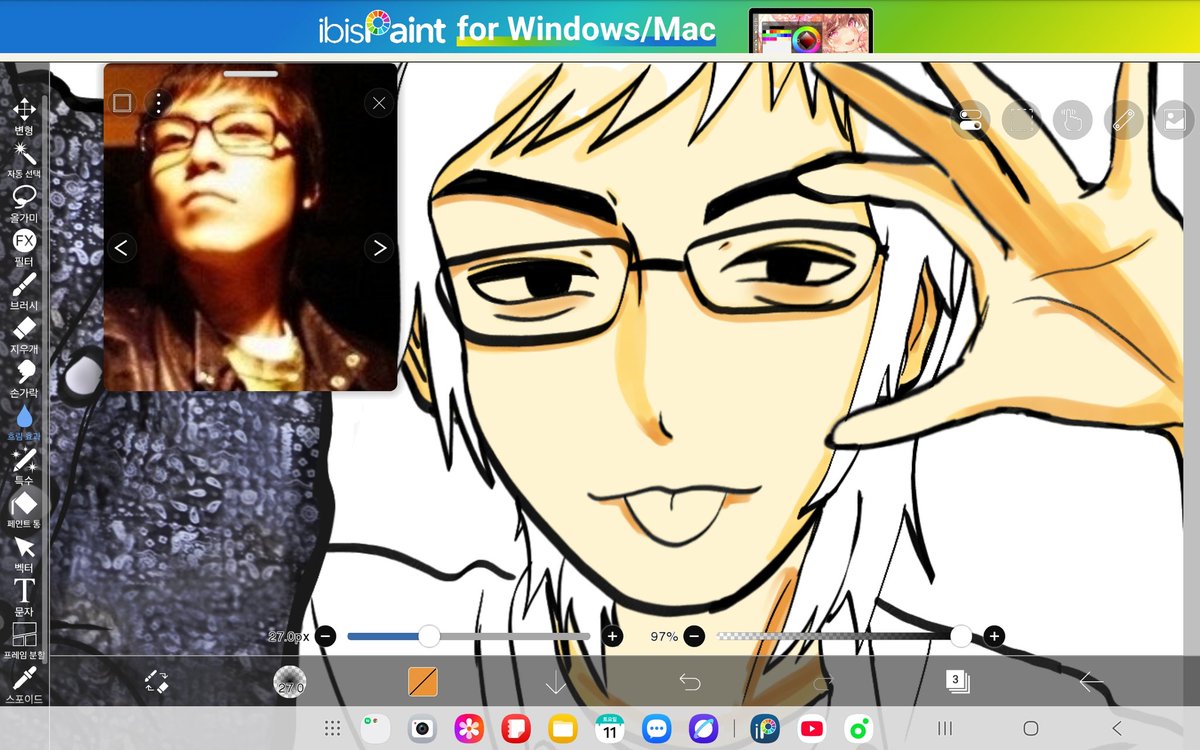This screenshot has width=1200, height=750.
Task: Increase opacity with plus button
Action: [x=993, y=636]
